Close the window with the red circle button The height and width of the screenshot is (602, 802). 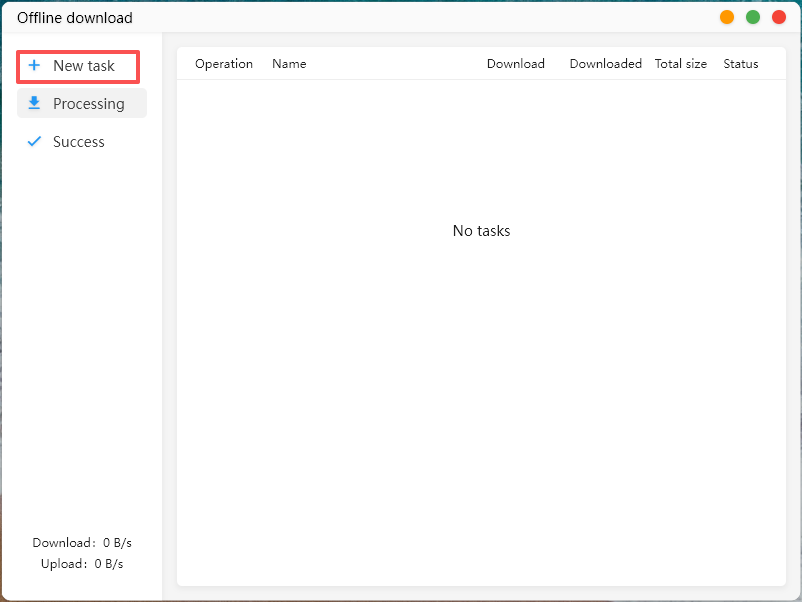779,17
